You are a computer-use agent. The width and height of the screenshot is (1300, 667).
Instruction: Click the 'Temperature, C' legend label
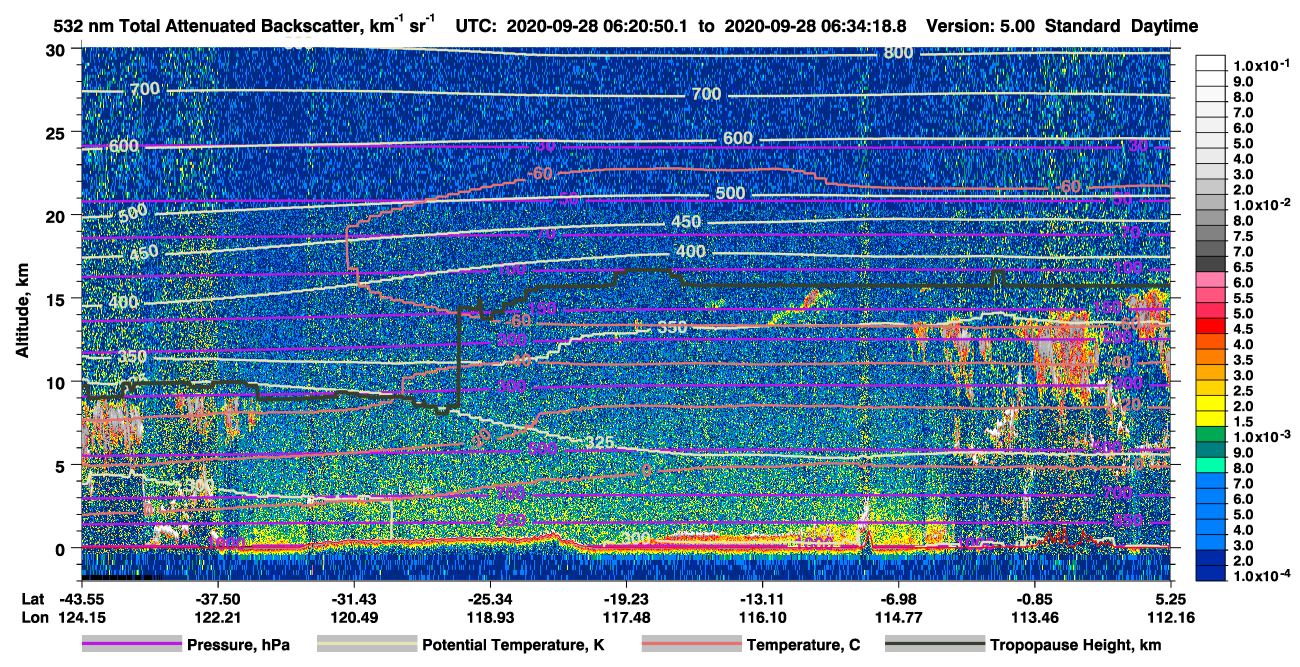pyautogui.click(x=803, y=646)
